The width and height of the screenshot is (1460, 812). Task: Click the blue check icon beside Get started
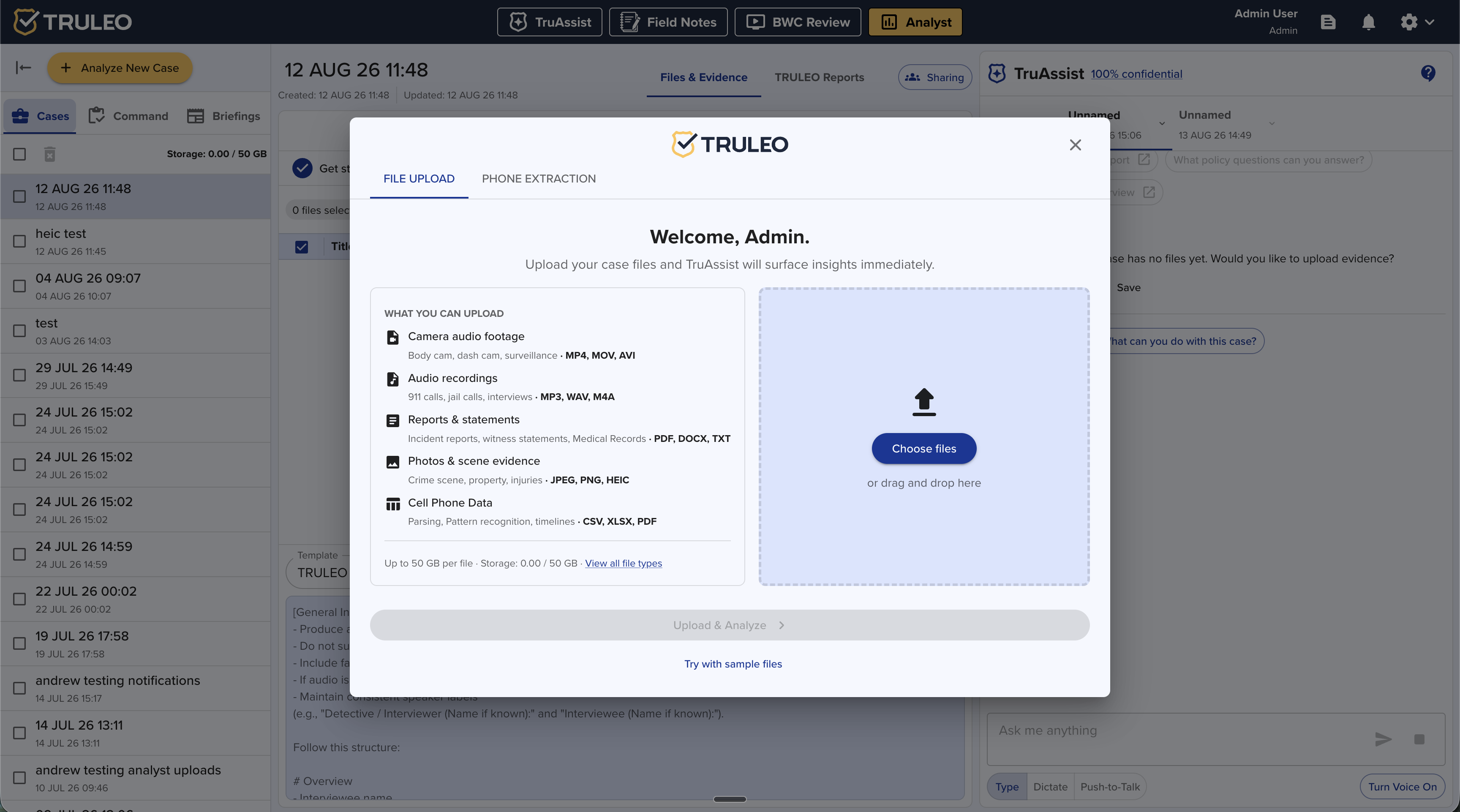(302, 168)
